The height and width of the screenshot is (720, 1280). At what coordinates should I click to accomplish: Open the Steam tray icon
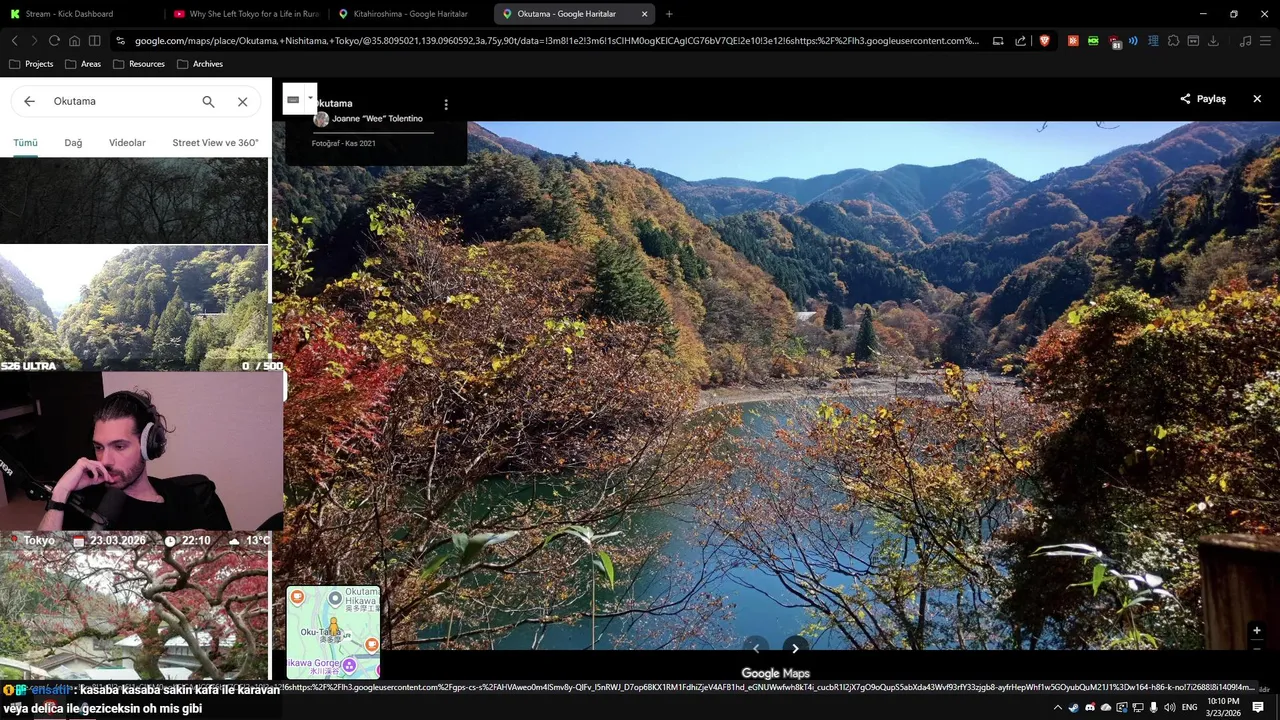point(1074,707)
